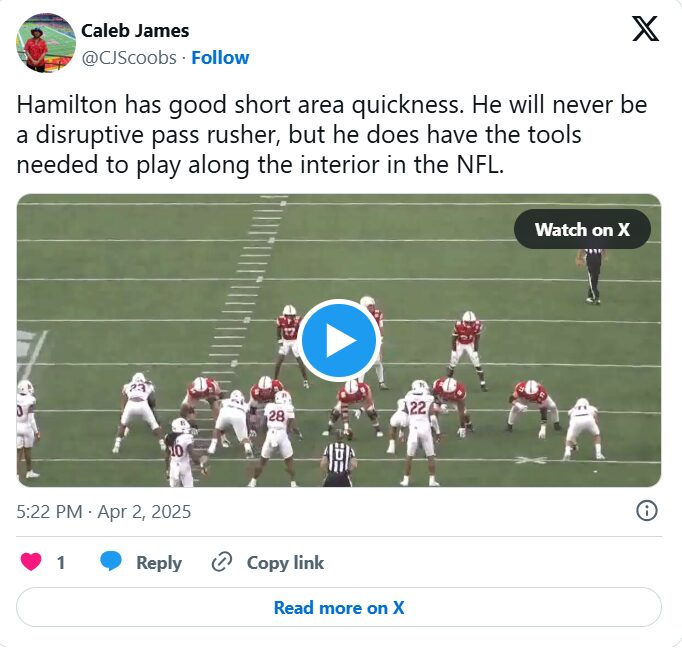Select the Copy link text

[x=285, y=562]
